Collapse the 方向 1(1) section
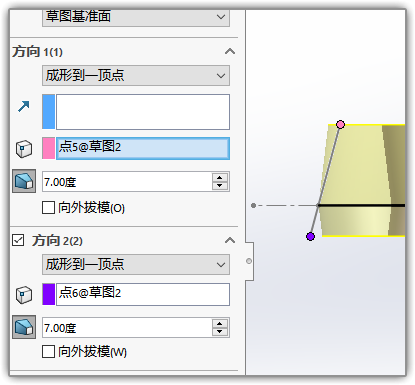 coord(230,51)
